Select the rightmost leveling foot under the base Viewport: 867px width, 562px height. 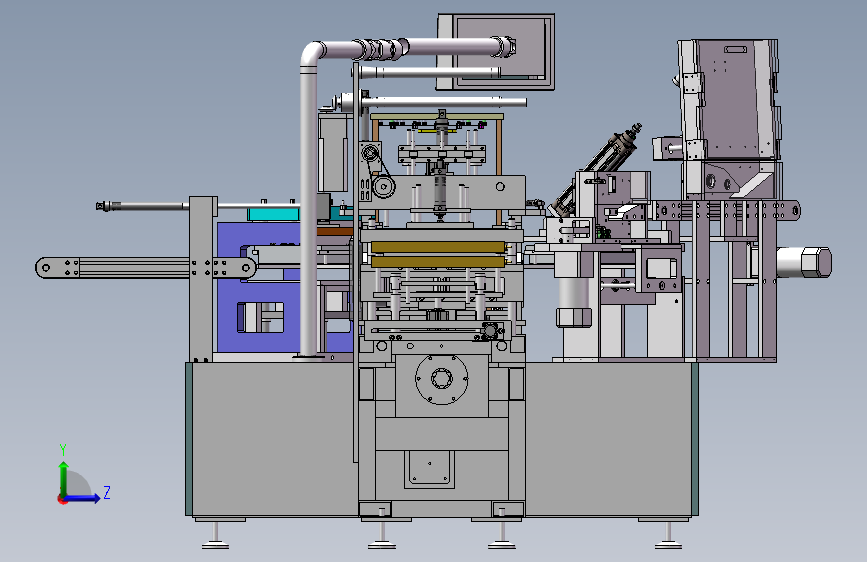click(x=668, y=535)
